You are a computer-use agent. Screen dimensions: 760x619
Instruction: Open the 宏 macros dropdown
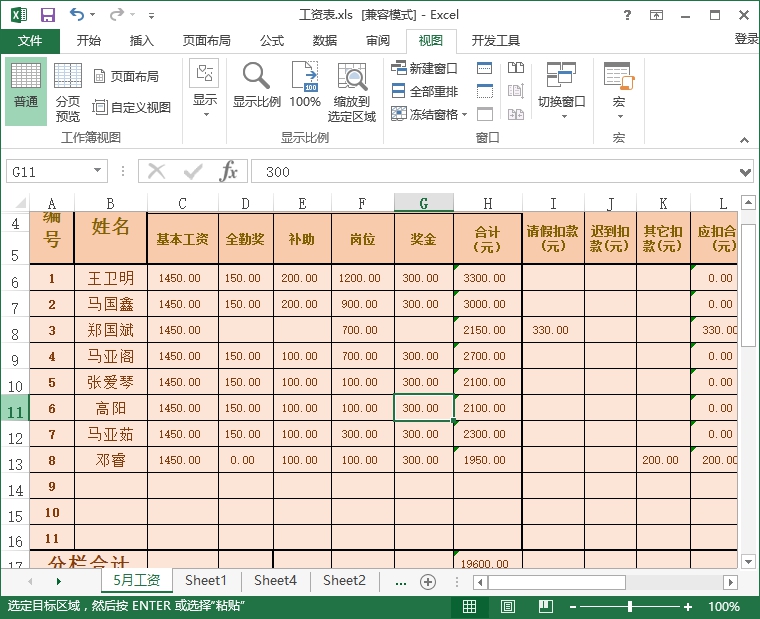[619, 90]
